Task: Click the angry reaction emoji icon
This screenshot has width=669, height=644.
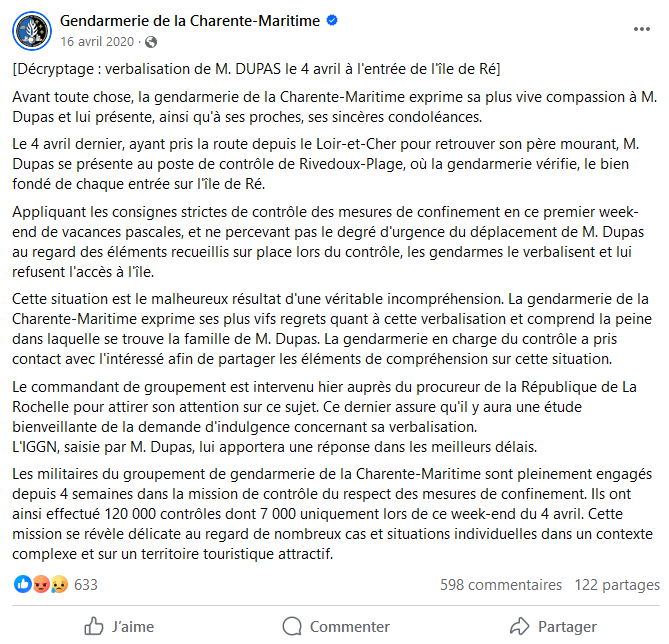Action: pyautogui.click(x=41, y=584)
